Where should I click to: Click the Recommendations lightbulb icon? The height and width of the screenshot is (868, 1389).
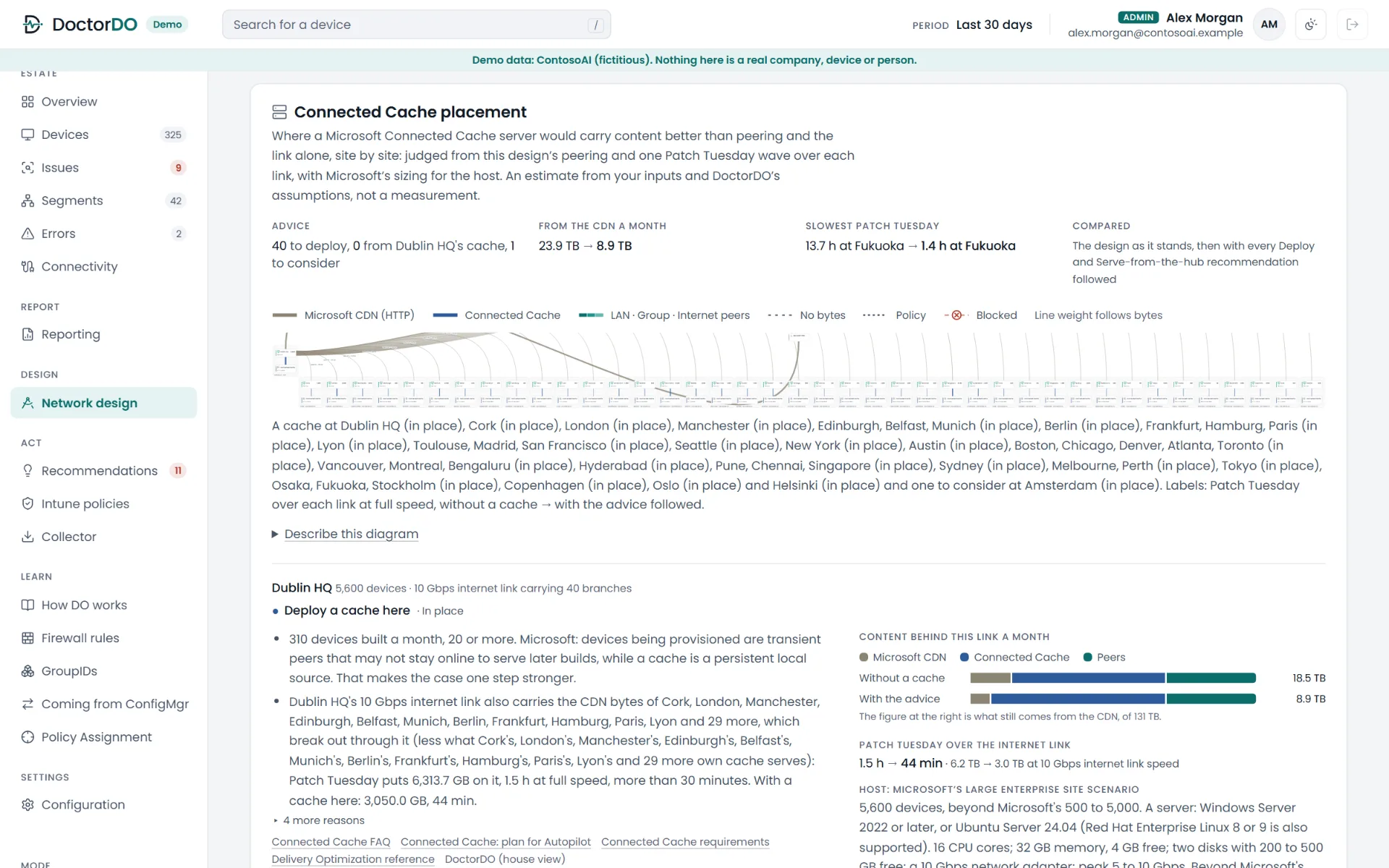pos(27,471)
